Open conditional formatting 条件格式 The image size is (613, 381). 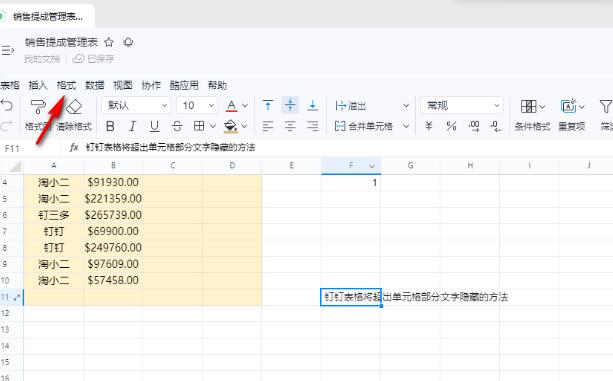click(532, 115)
